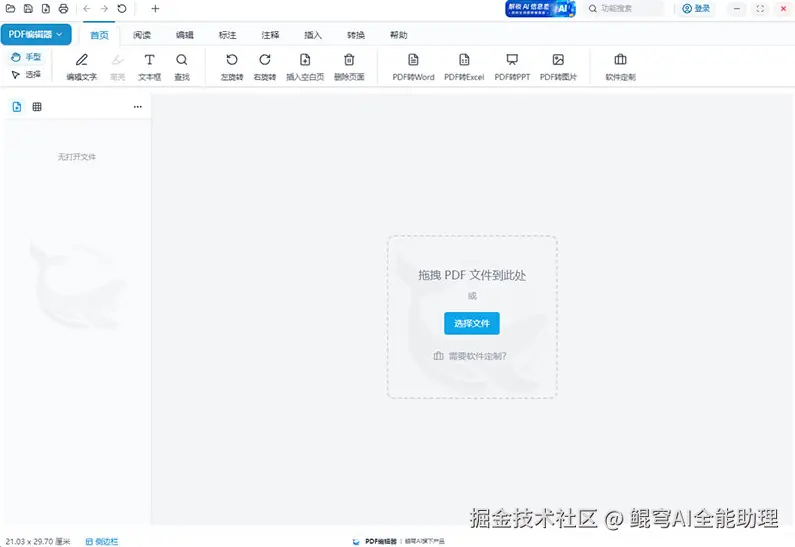Click the AI banner in title bar

[540, 9]
